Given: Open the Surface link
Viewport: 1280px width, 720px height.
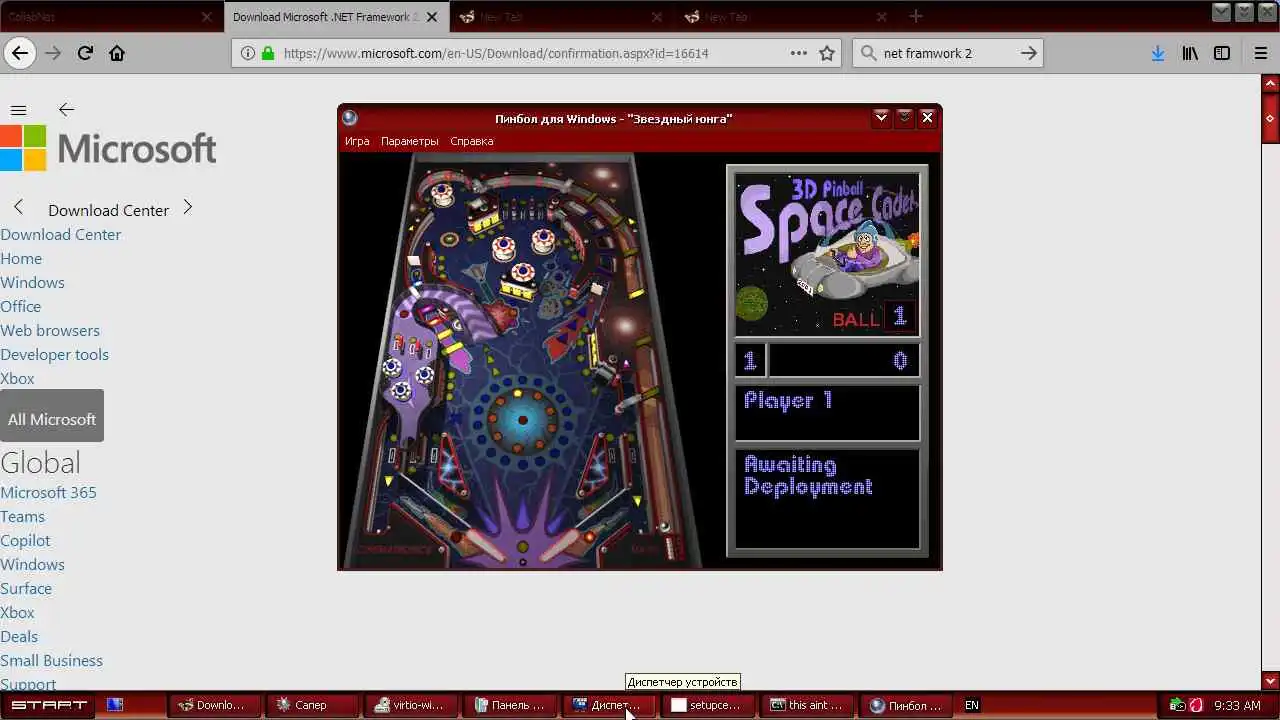Looking at the screenshot, I should (x=26, y=588).
